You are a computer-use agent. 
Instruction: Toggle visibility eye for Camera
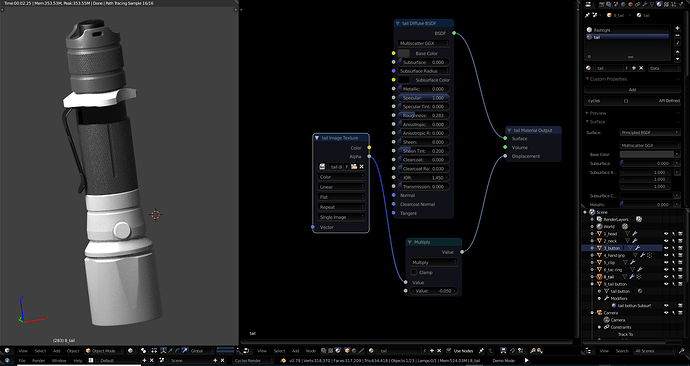click(666, 313)
